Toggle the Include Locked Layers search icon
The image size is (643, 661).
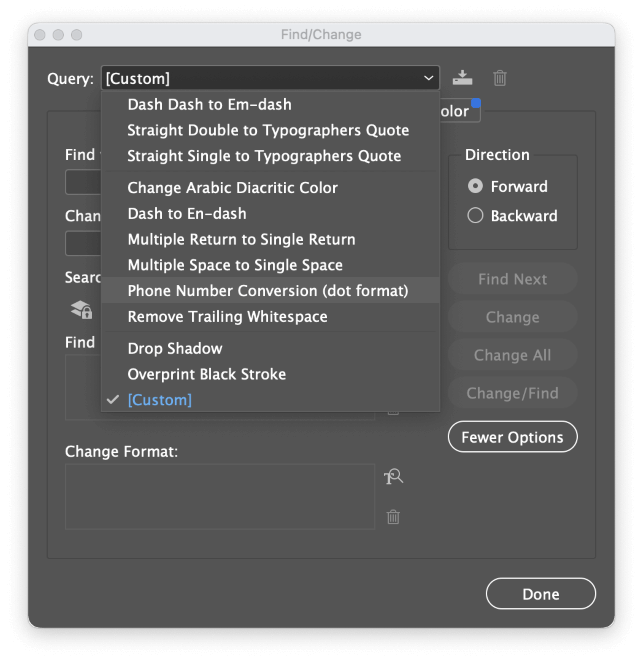click(x=81, y=310)
